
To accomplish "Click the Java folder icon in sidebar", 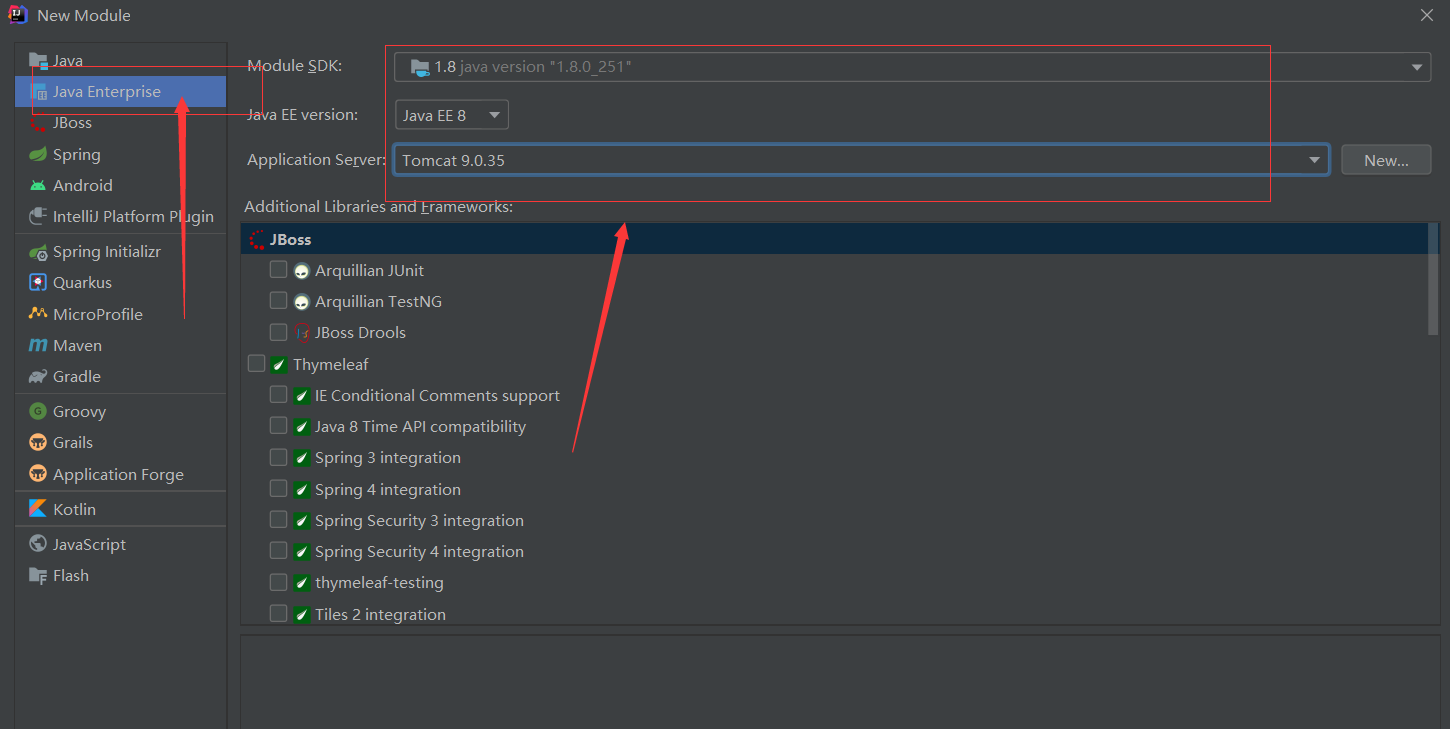I will pos(38,60).
